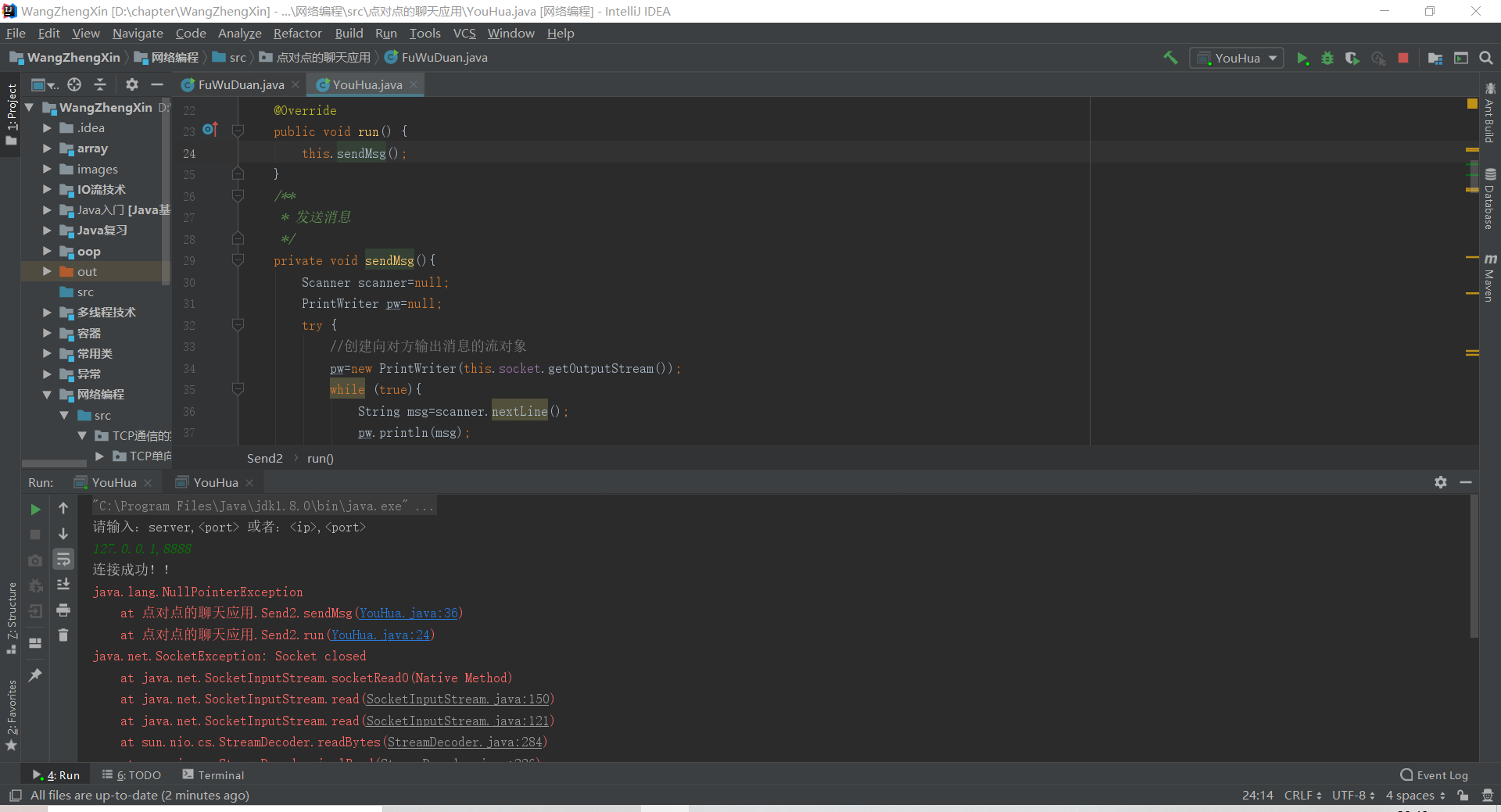Click the 点对点的聊天应用 breadcrumb in navigation bar
Image resolution: width=1501 pixels, height=812 pixels.
[317, 58]
